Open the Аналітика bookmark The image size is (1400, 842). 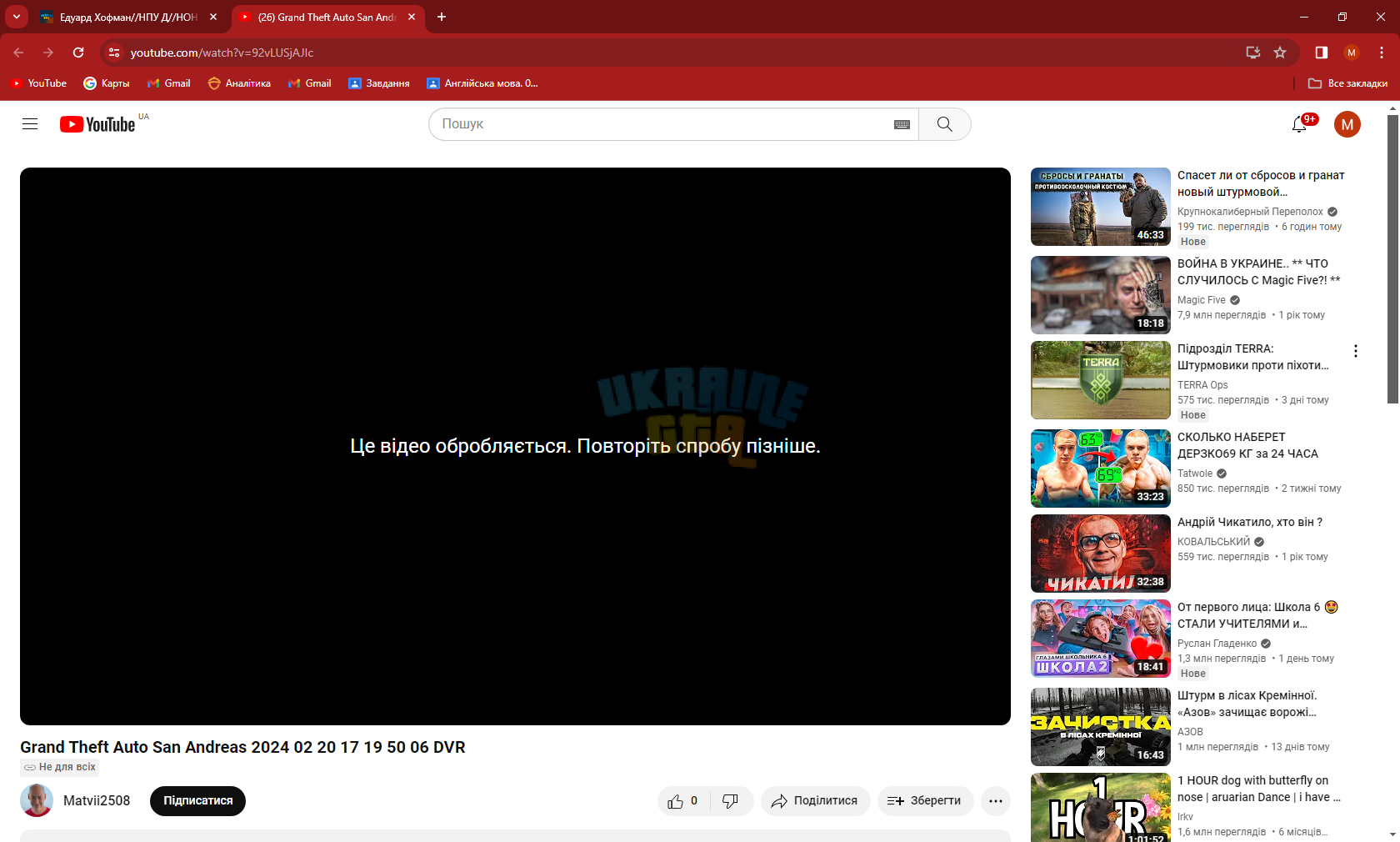point(239,83)
